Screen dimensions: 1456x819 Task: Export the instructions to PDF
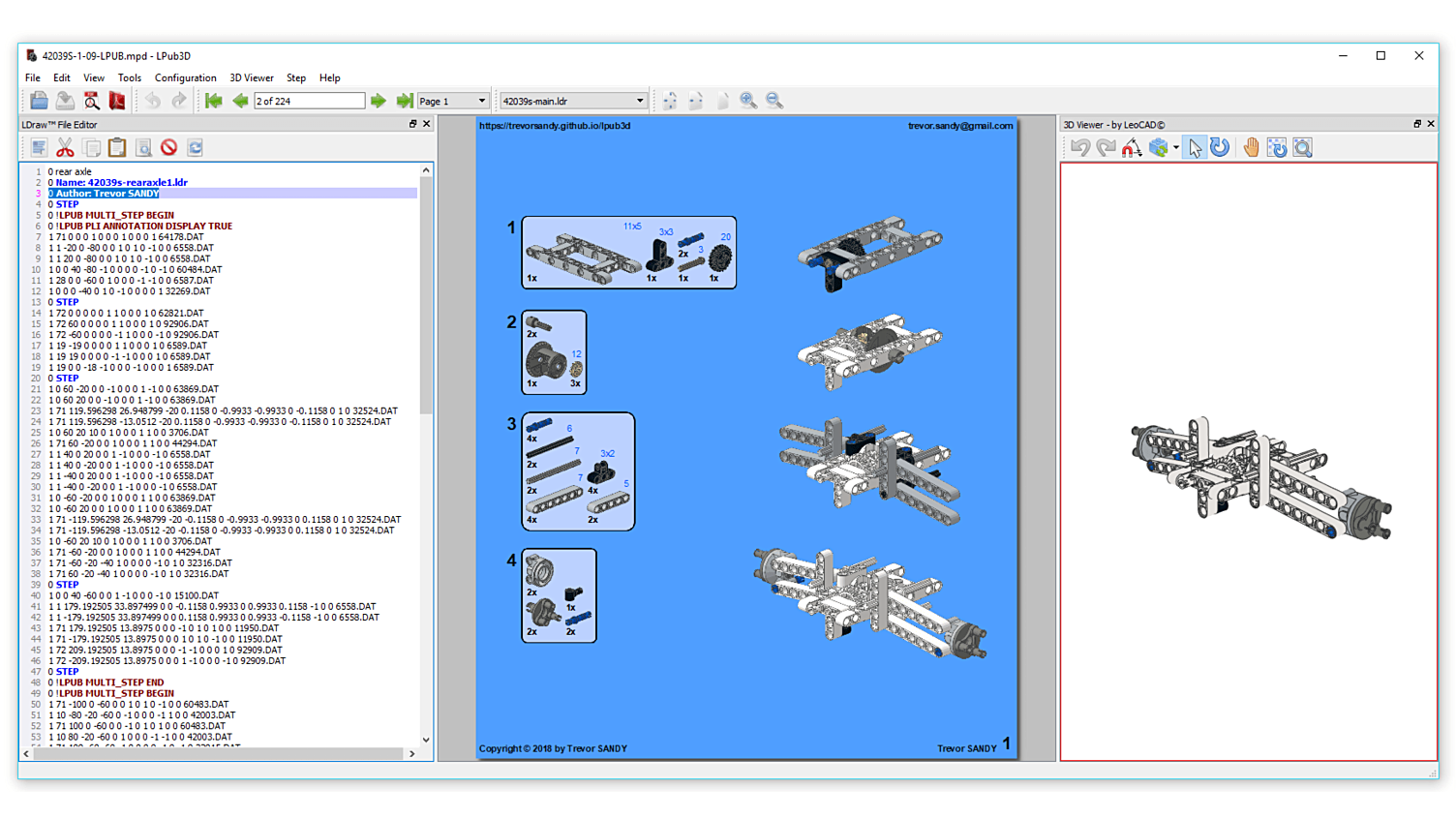click(117, 100)
